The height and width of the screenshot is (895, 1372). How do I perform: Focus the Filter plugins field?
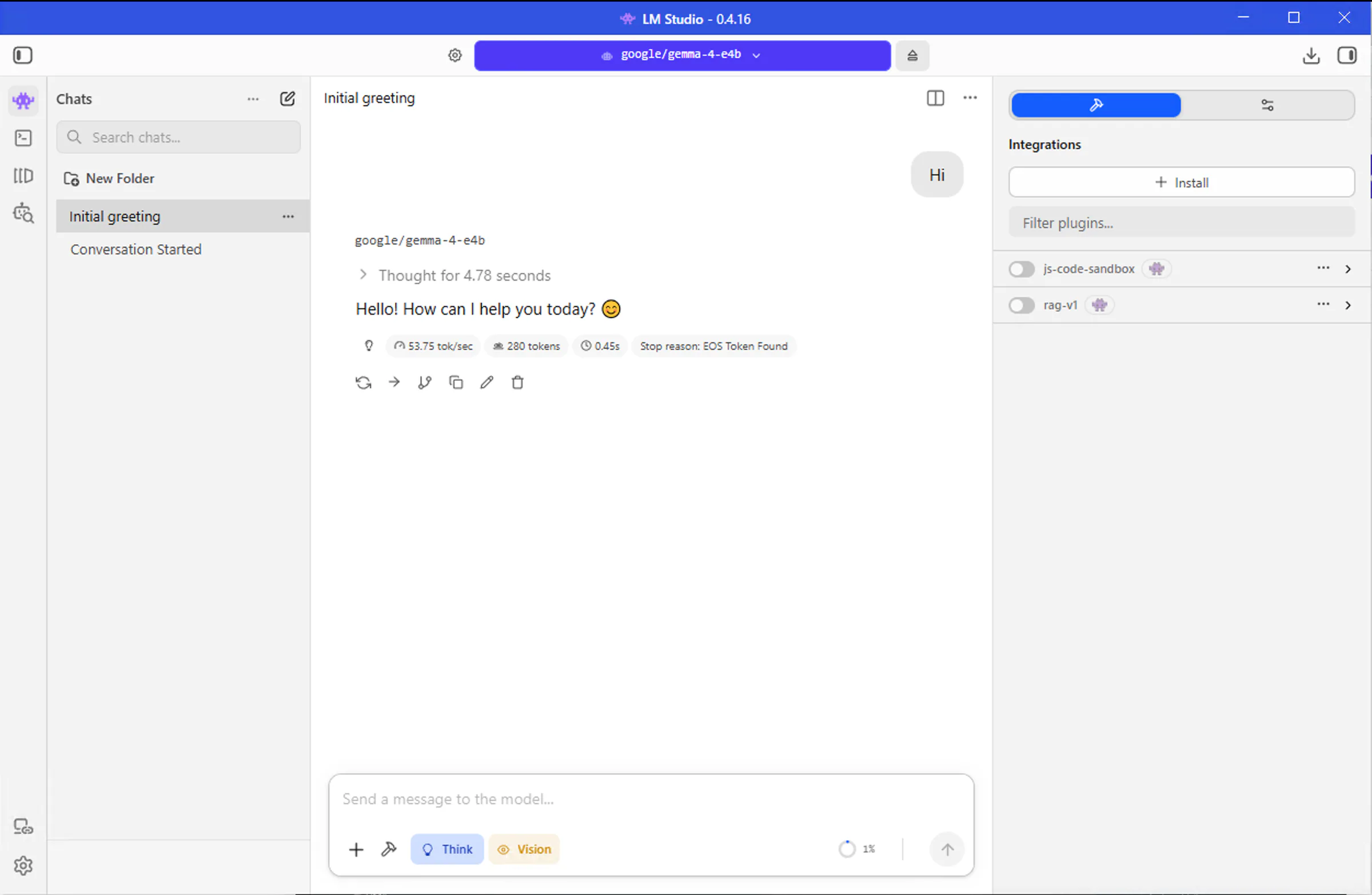(1181, 222)
